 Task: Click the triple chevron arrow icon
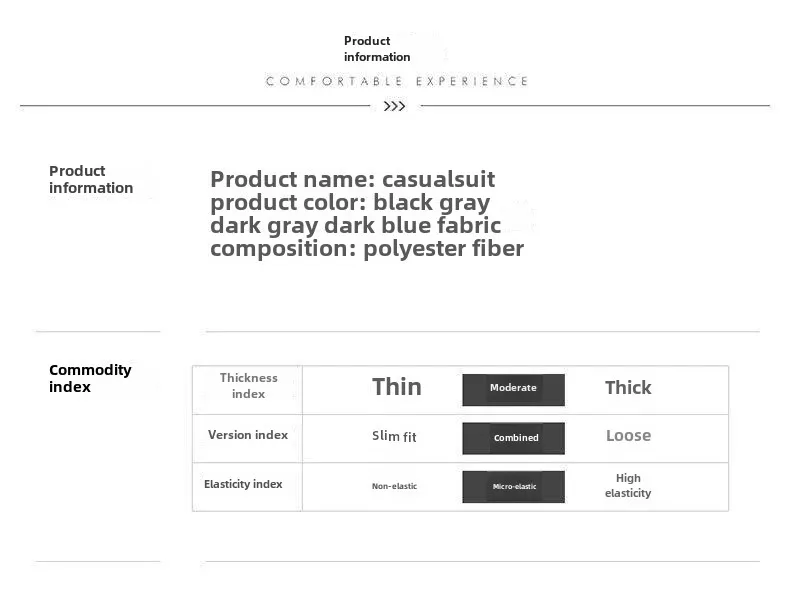[394, 106]
